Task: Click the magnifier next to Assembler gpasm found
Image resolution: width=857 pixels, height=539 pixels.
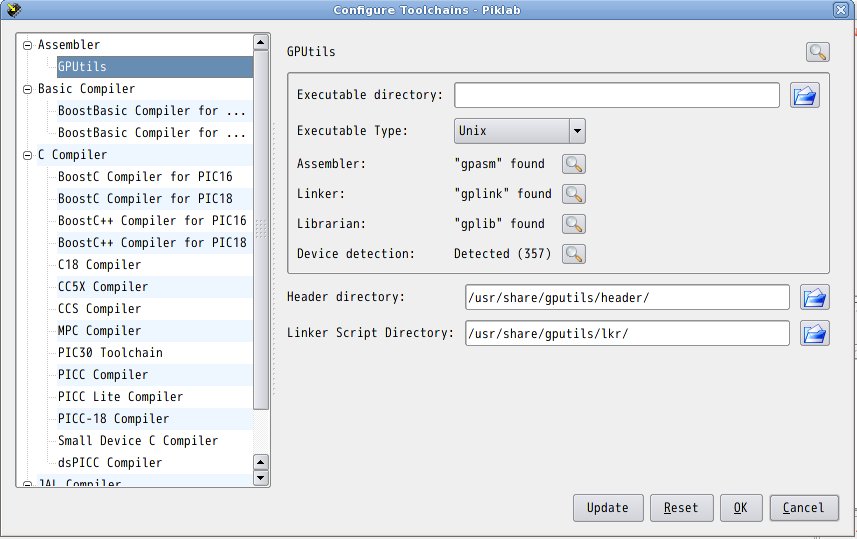Action: point(573,164)
